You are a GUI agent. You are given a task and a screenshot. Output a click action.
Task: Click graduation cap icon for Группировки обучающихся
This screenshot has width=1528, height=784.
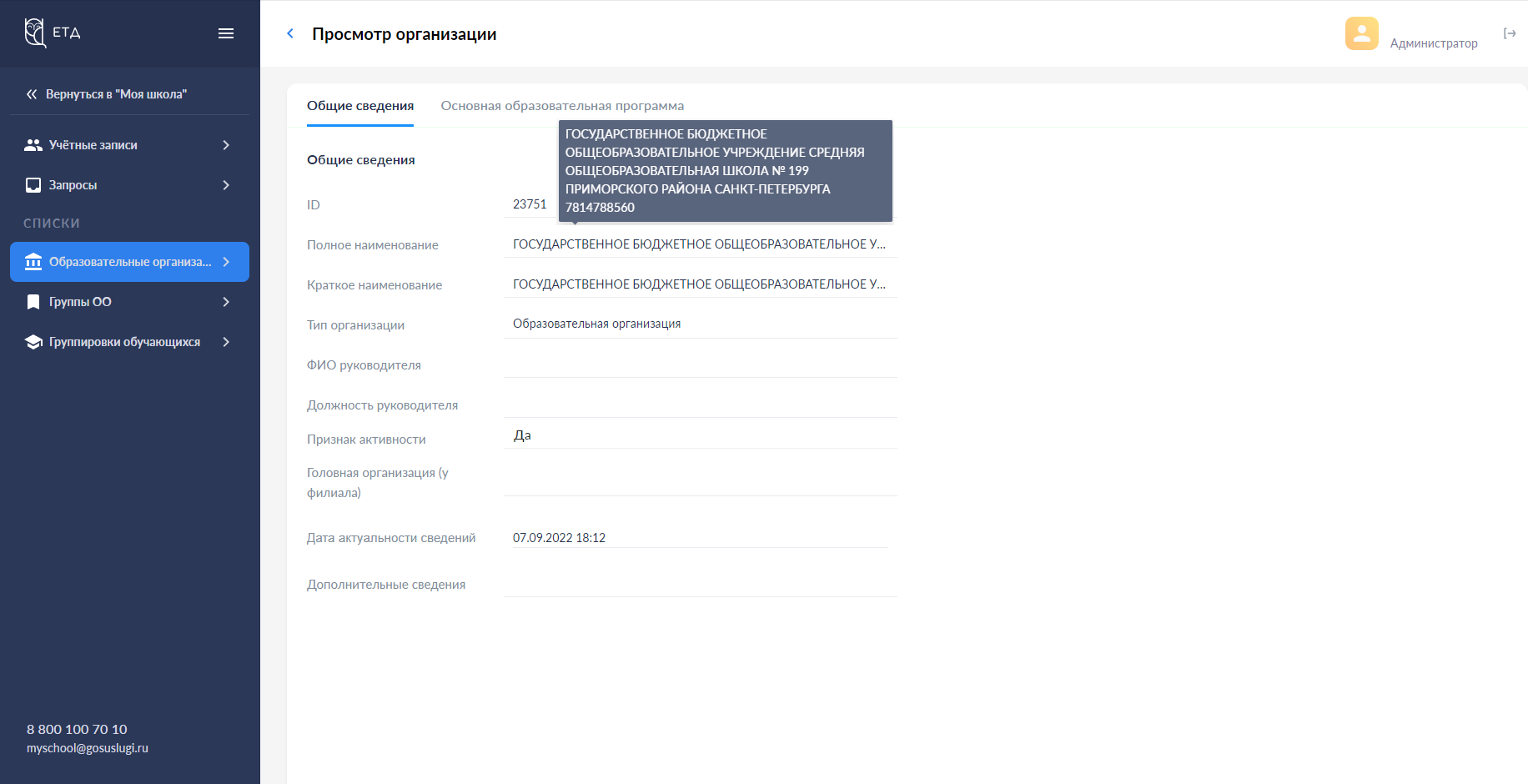[33, 342]
